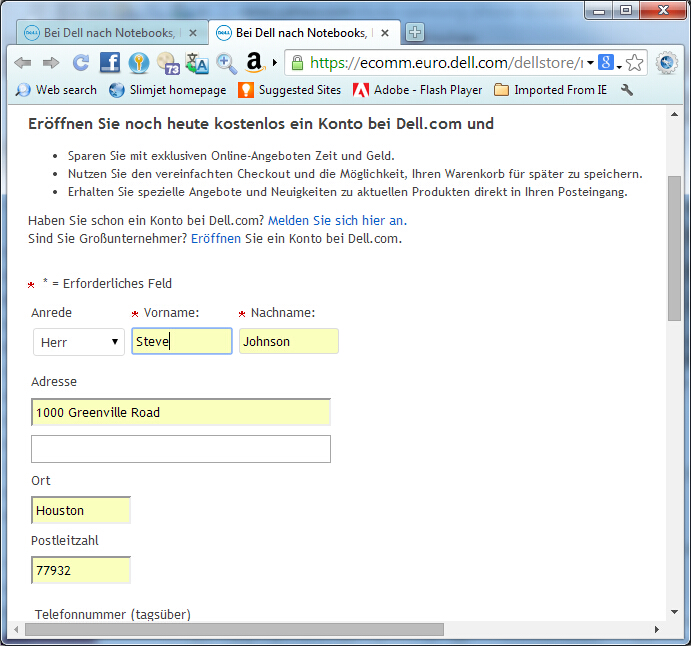
Task: Go back with the browser back arrow
Action: click(x=22, y=63)
